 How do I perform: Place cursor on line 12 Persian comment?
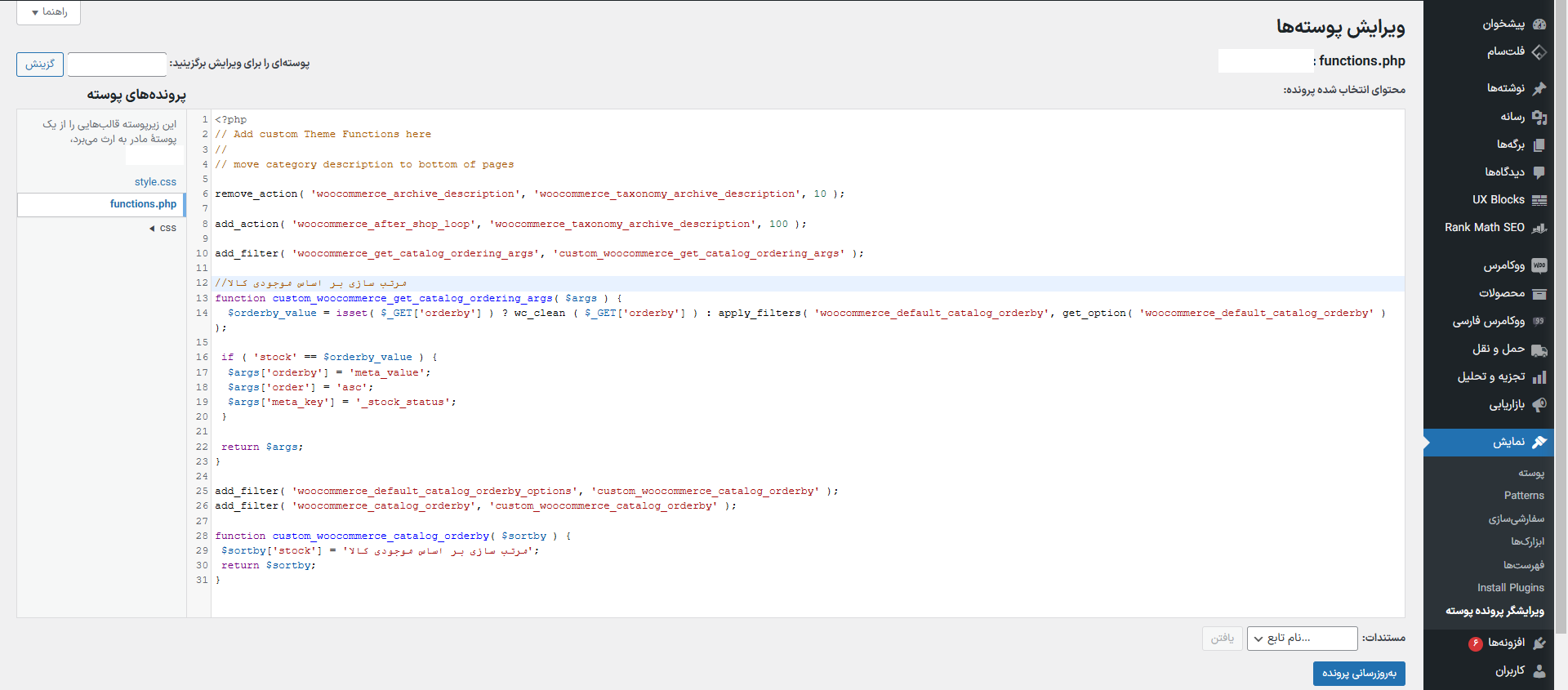[x=311, y=283]
